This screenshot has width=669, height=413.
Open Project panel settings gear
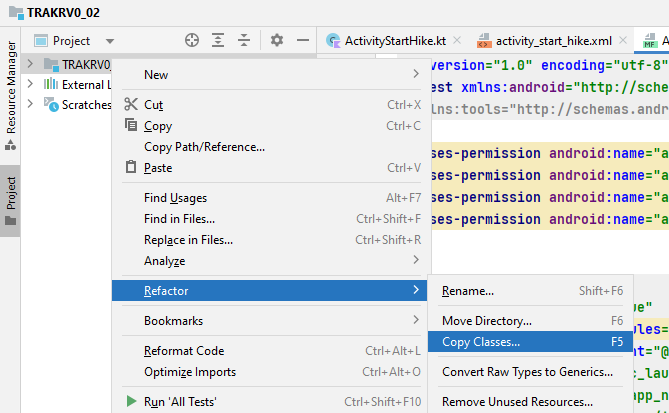click(277, 41)
